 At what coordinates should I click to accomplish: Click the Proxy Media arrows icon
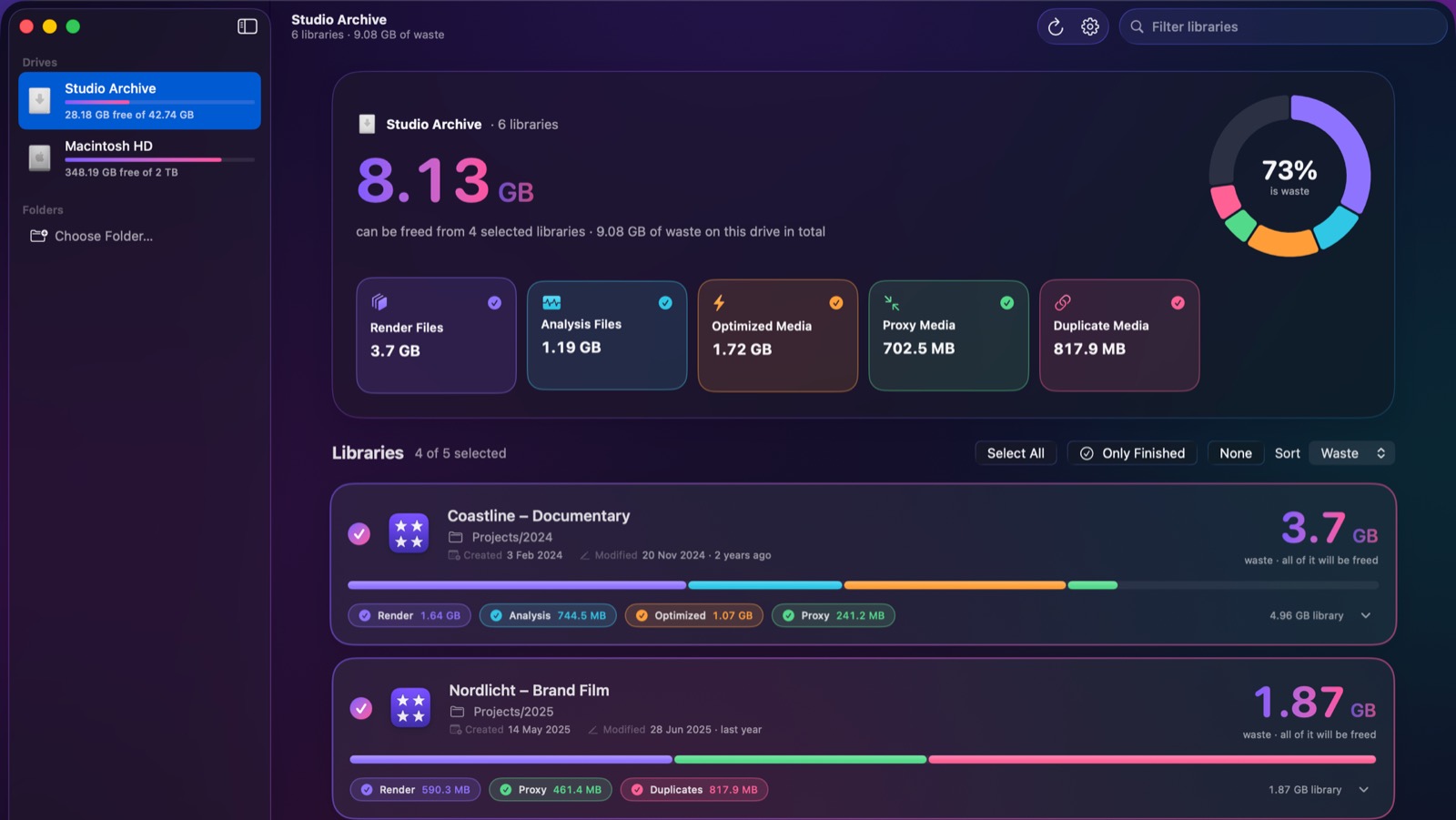pos(892,303)
